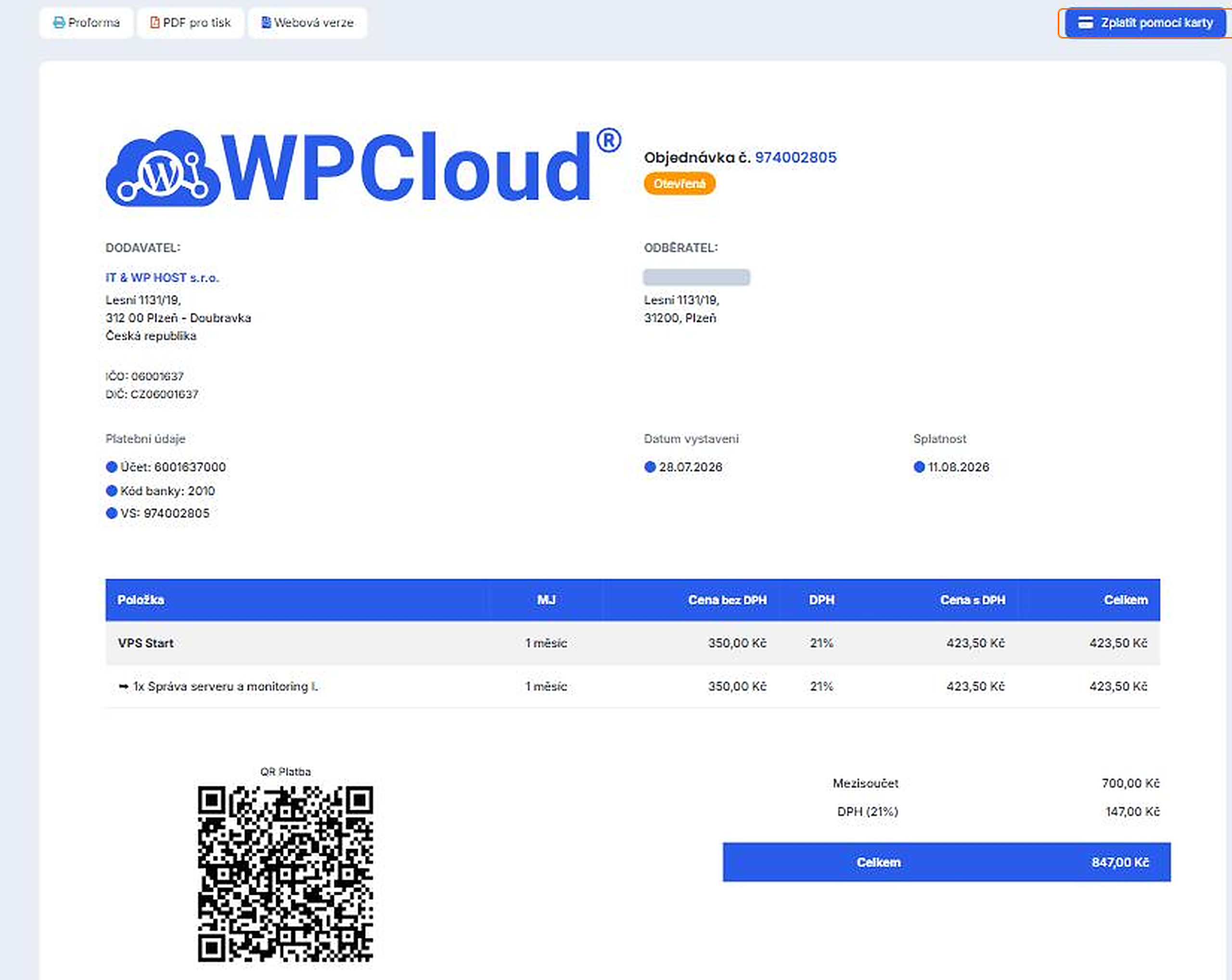Image resolution: width=1232 pixels, height=980 pixels.
Task: Click issue date 28.07.2026
Action: [690, 467]
